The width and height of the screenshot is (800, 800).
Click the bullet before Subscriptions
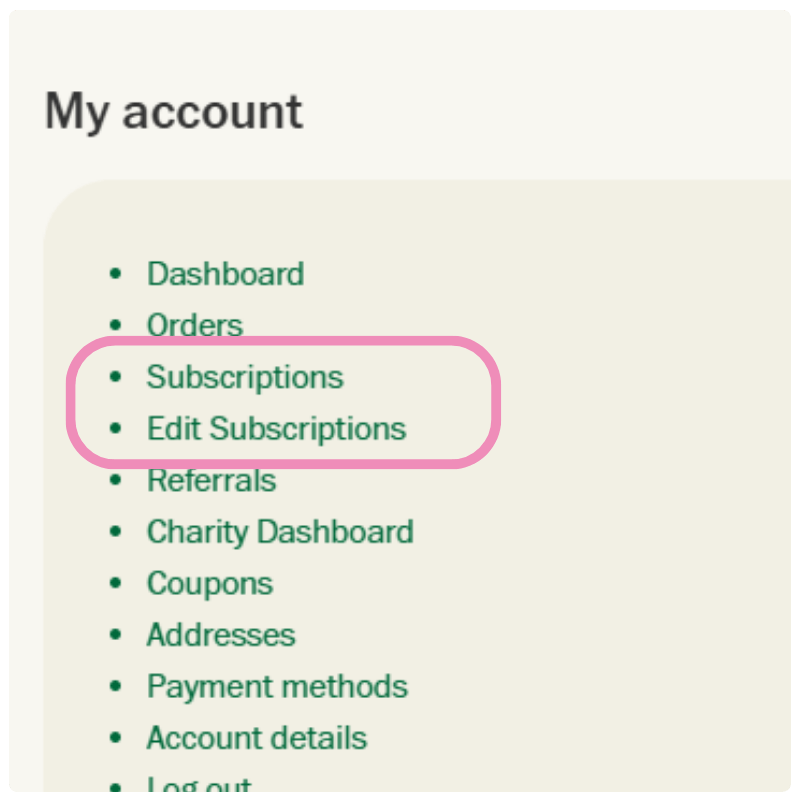[x=116, y=377]
